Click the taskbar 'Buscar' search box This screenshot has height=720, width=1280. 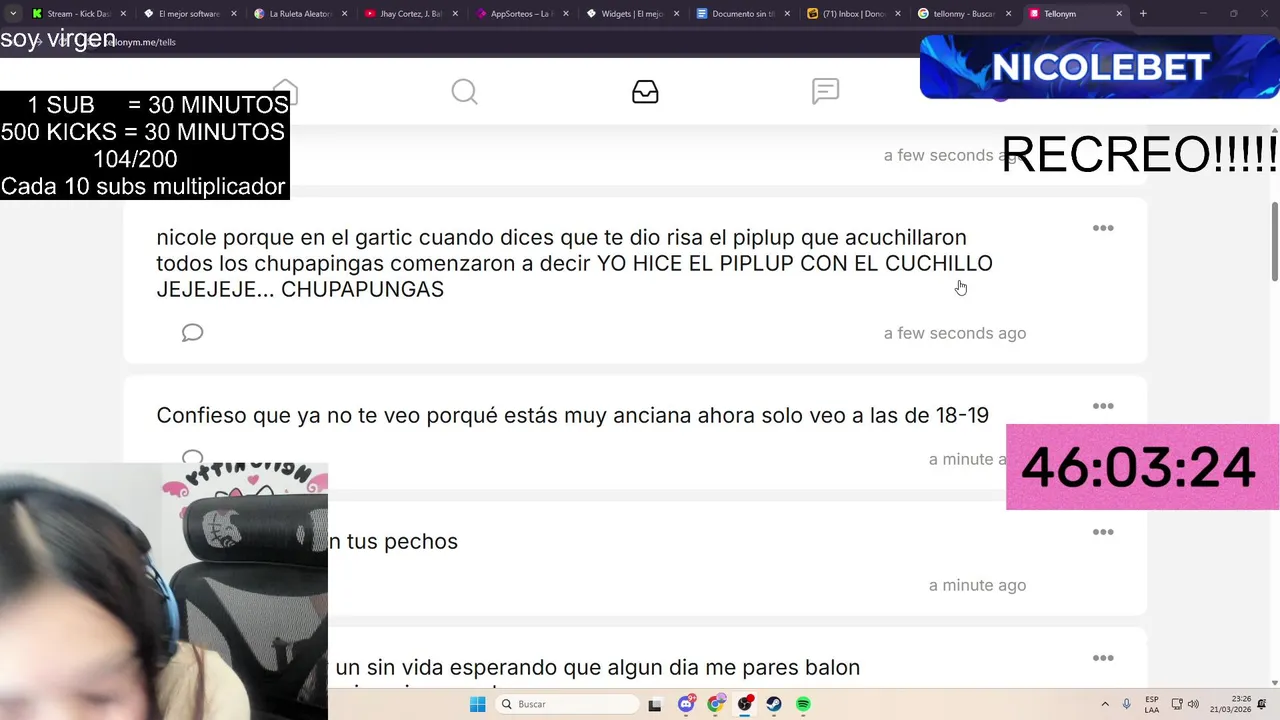pos(568,704)
